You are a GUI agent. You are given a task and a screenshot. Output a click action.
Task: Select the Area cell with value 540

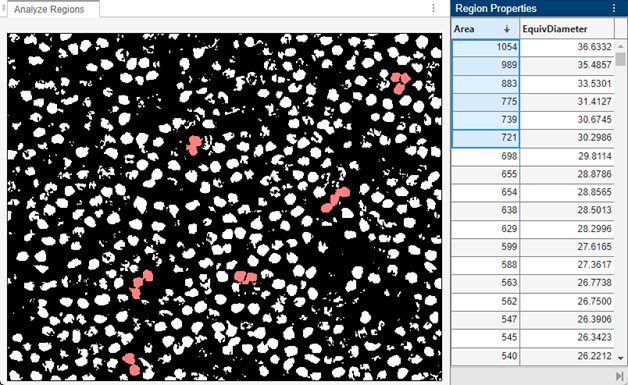485,356
